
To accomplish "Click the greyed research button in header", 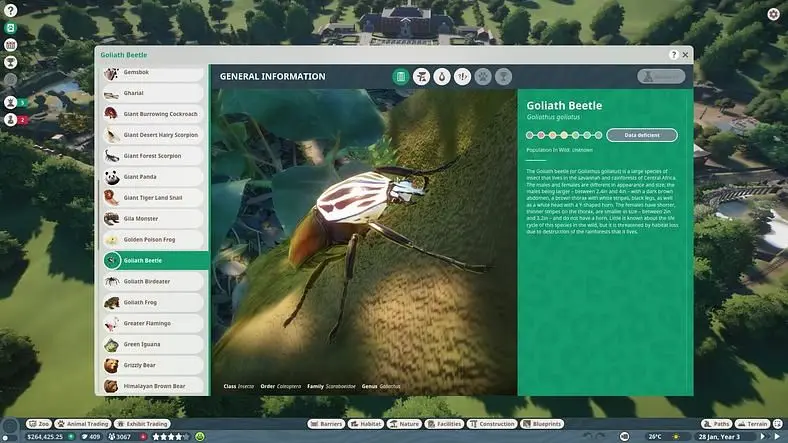I will (661, 76).
